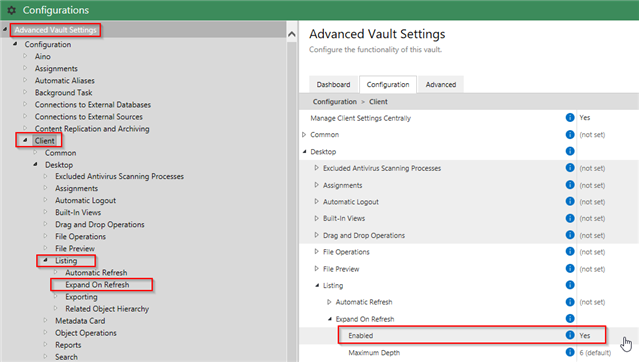Click the tree panel scroll up arrow
The width and height of the screenshot is (639, 362).
pos(292,34)
